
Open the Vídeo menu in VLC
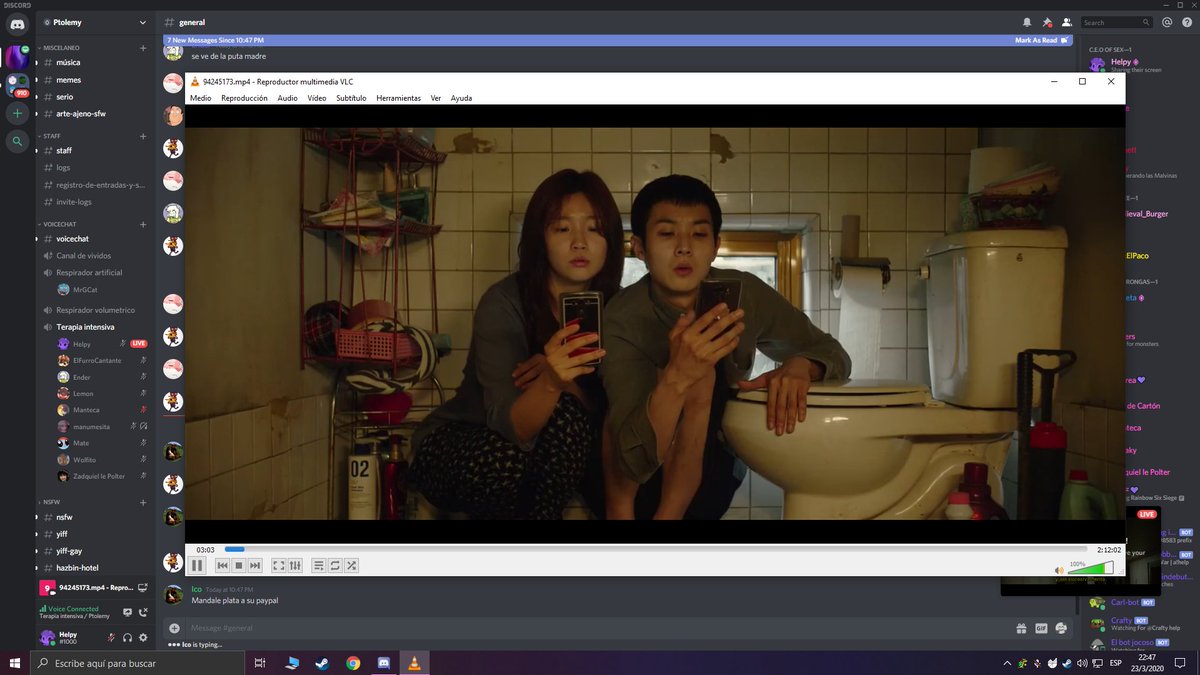[317, 98]
